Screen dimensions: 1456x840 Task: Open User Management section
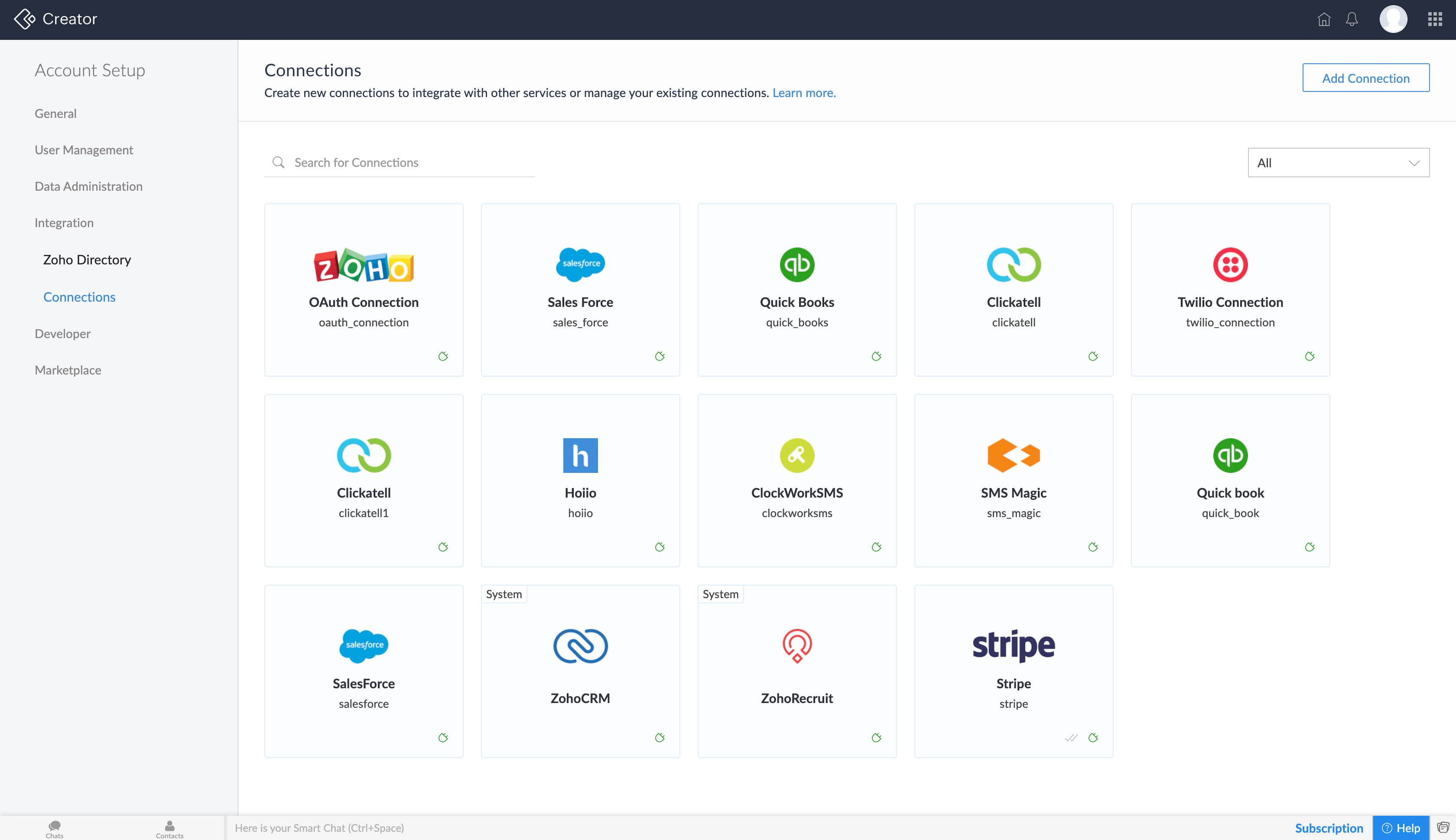[x=84, y=150]
